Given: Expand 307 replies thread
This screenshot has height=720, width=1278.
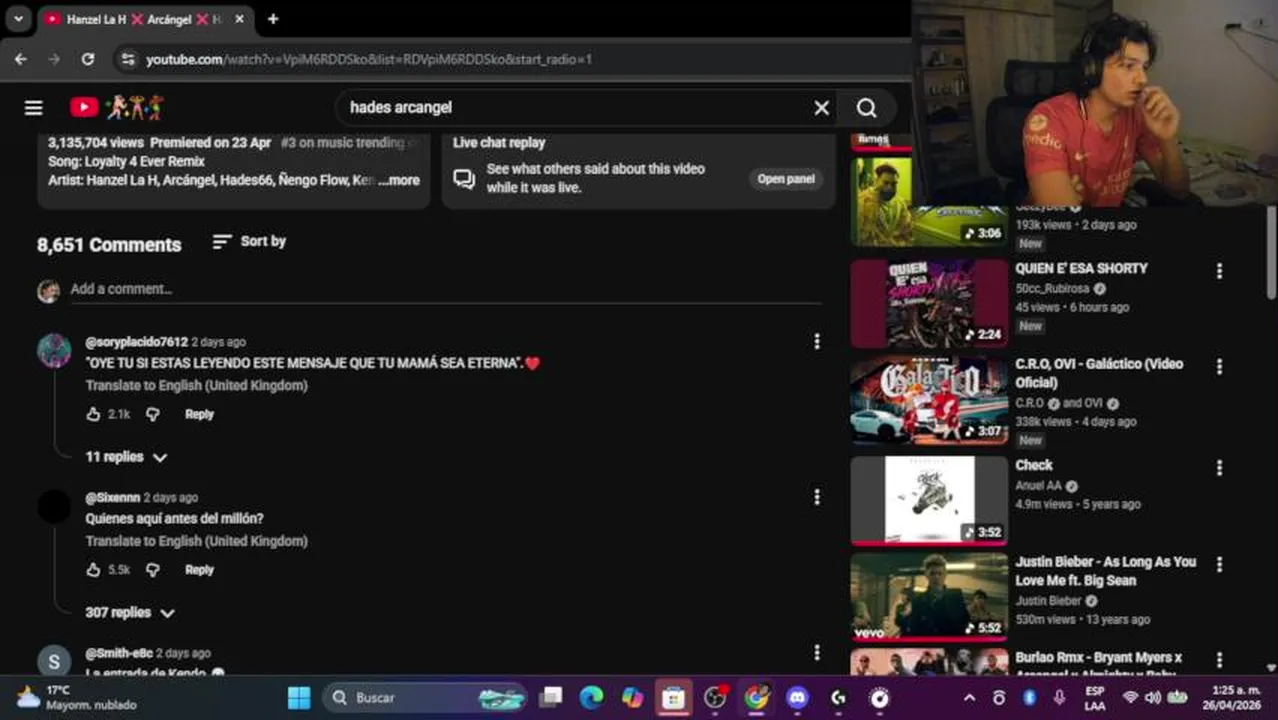Looking at the screenshot, I should 130,613.
